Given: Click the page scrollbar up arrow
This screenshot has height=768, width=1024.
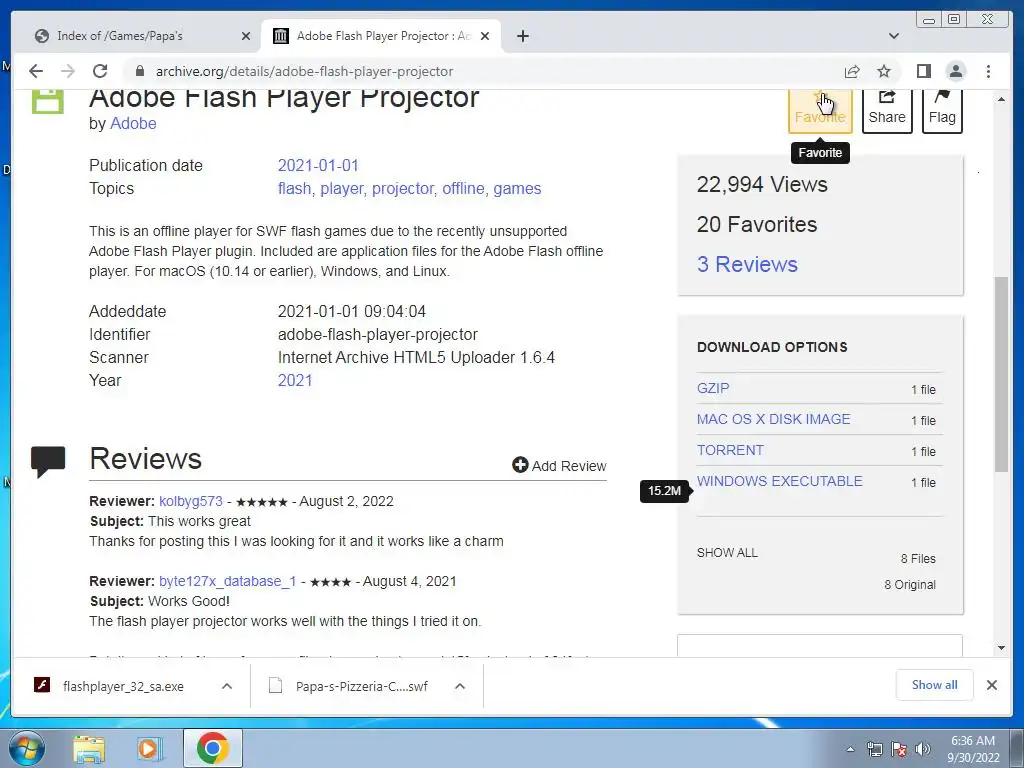Looking at the screenshot, I should point(1002,99).
